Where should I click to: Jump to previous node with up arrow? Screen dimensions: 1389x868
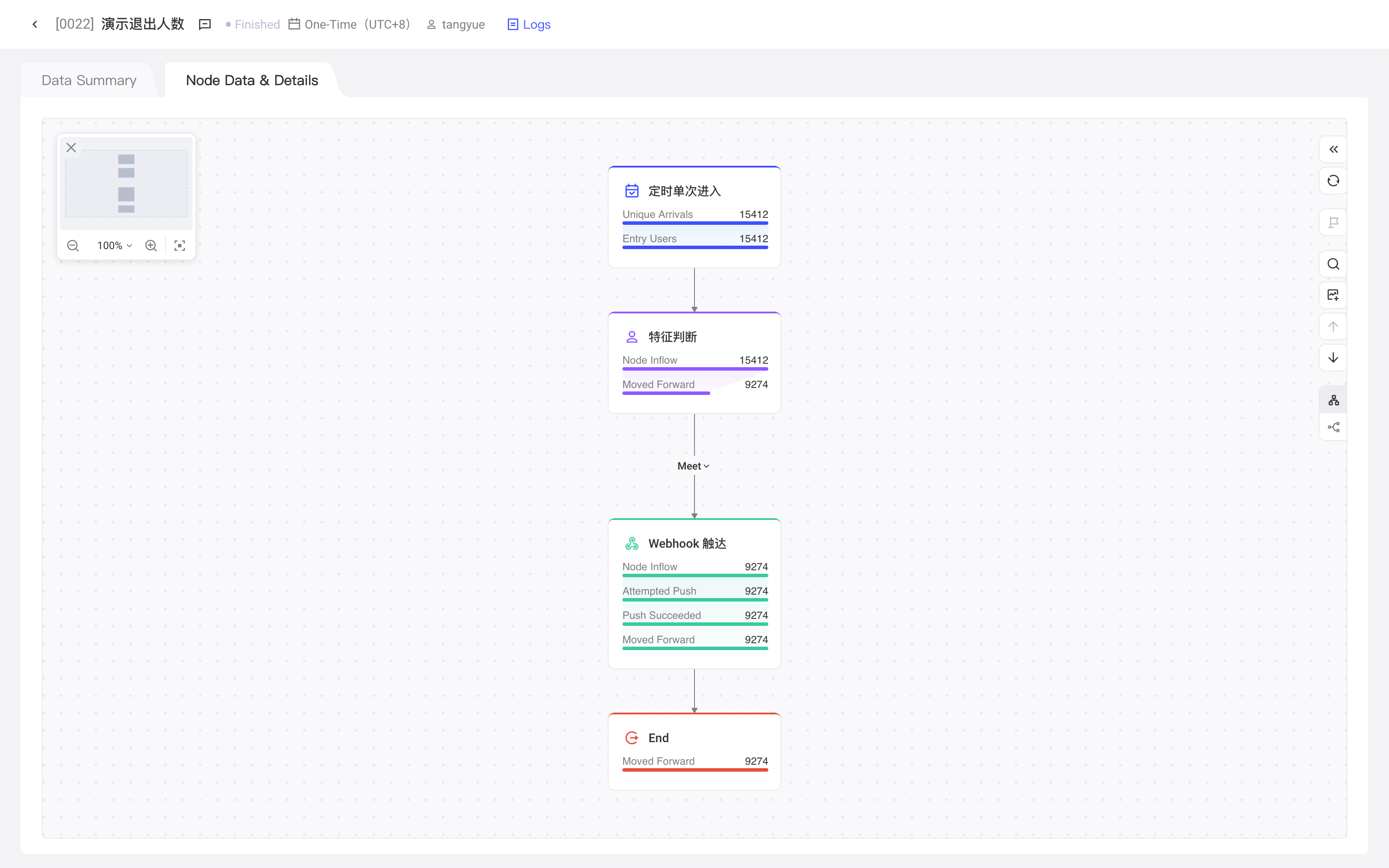tap(1333, 327)
